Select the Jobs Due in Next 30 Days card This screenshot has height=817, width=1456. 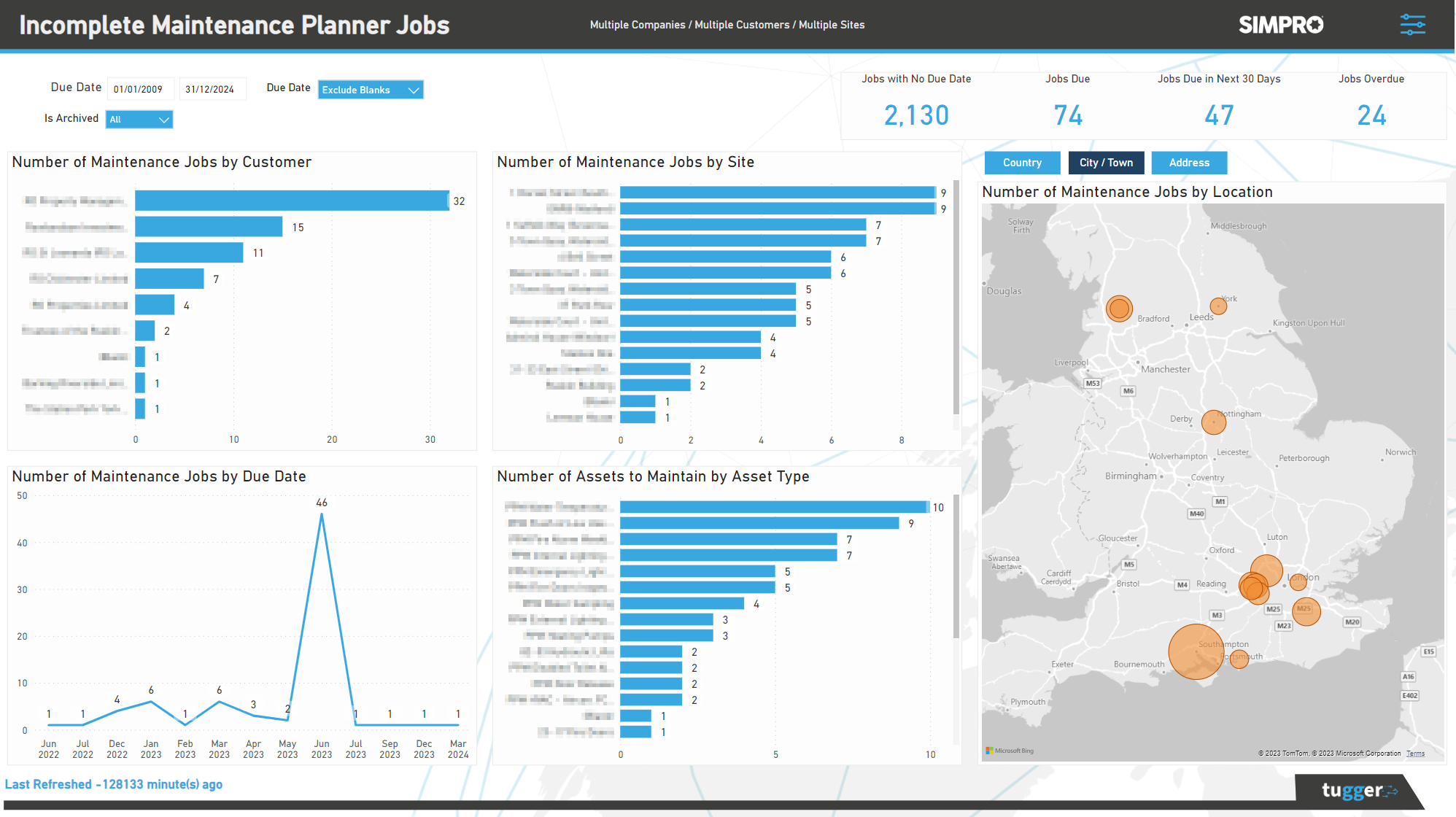pyautogui.click(x=1219, y=115)
